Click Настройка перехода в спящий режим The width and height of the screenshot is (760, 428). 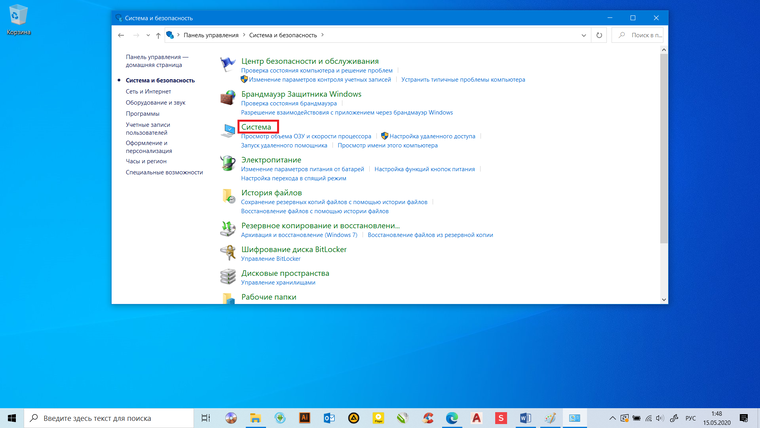coord(294,178)
